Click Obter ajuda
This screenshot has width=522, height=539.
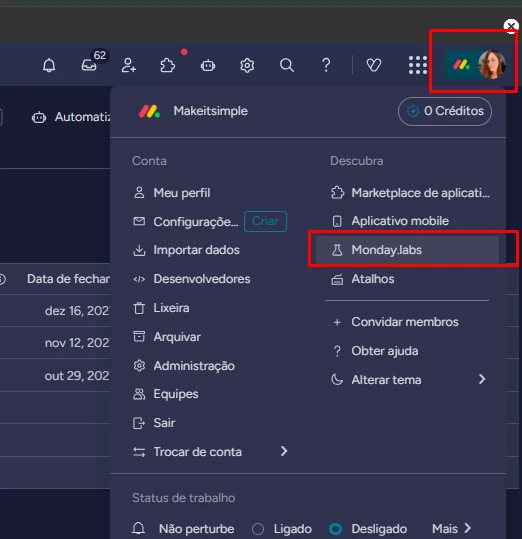[375, 351]
